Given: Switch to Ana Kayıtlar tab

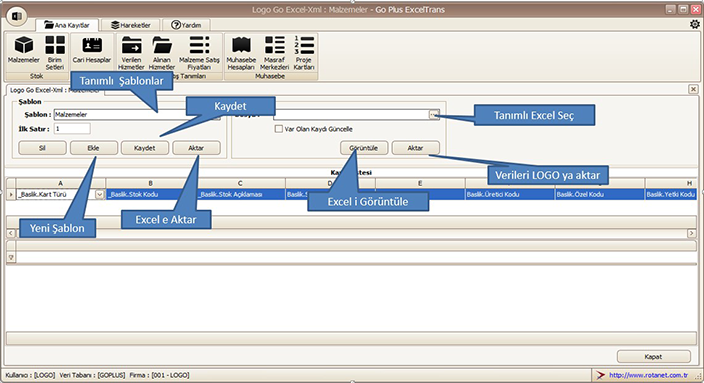Looking at the screenshot, I should tap(67, 25).
